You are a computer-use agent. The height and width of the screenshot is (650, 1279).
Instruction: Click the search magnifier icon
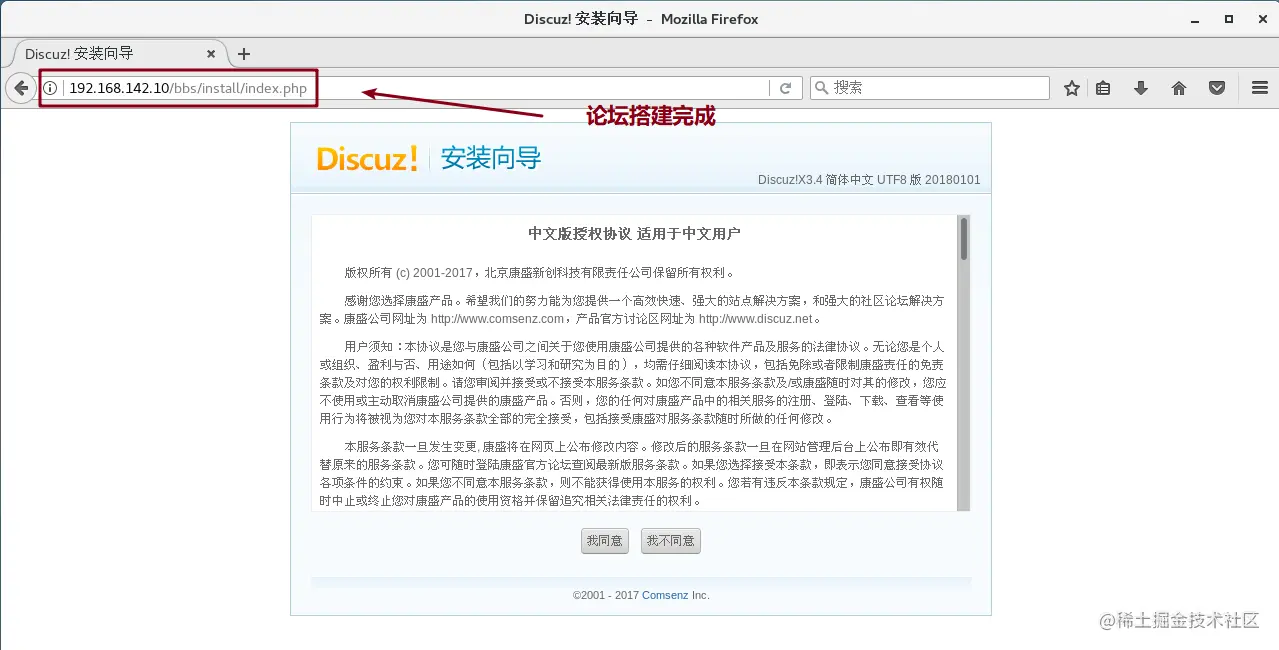[x=821, y=88]
